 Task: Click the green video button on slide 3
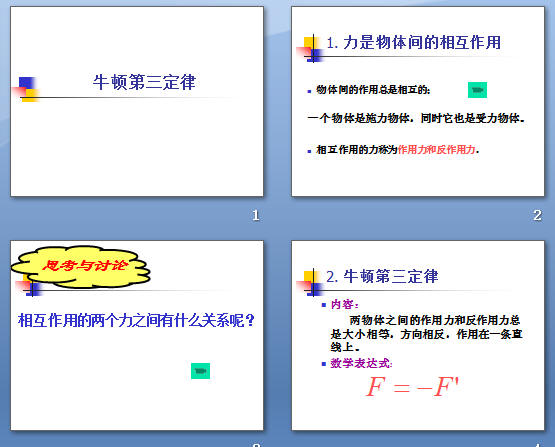pos(200,371)
